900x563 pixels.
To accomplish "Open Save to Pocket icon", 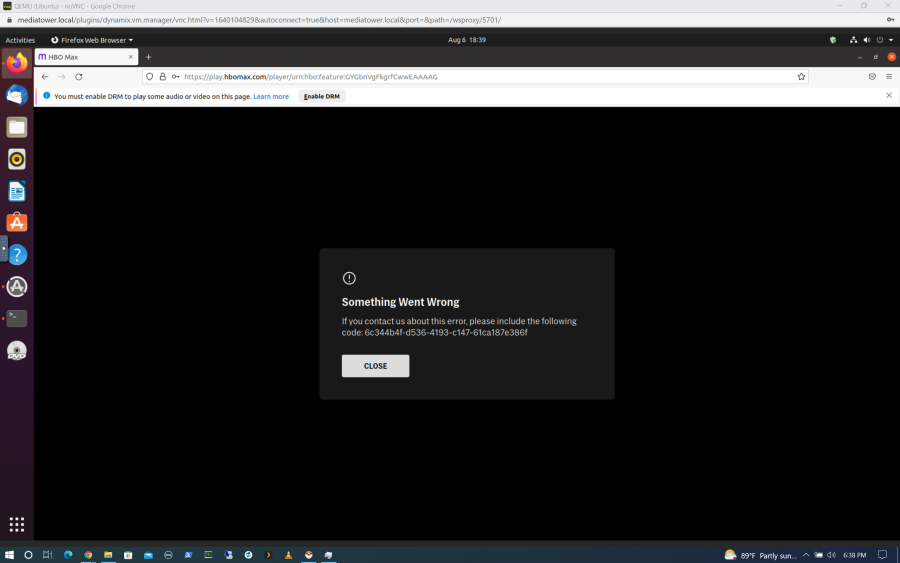I will [872, 77].
